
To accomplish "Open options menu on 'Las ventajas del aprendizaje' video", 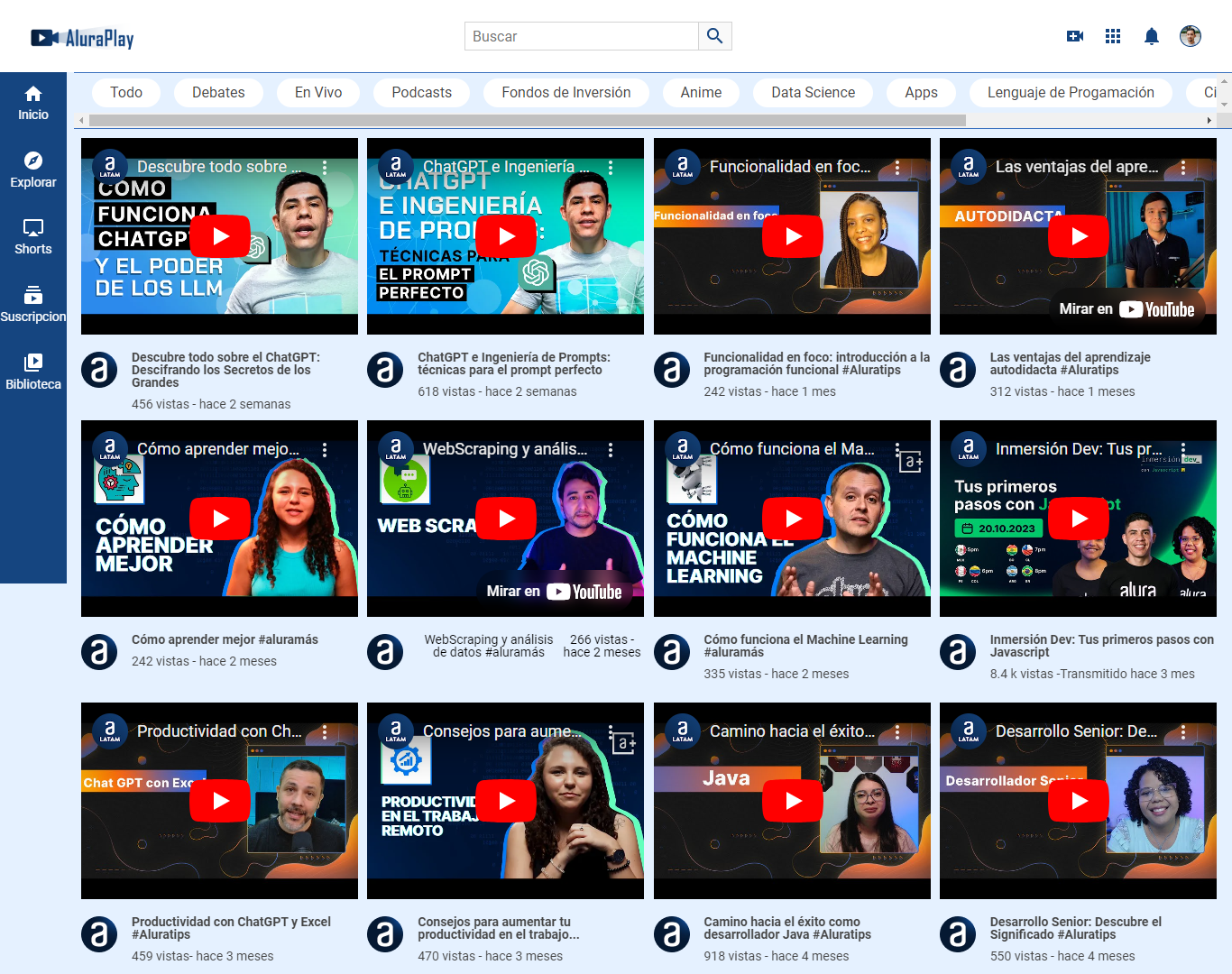I will [1183, 167].
